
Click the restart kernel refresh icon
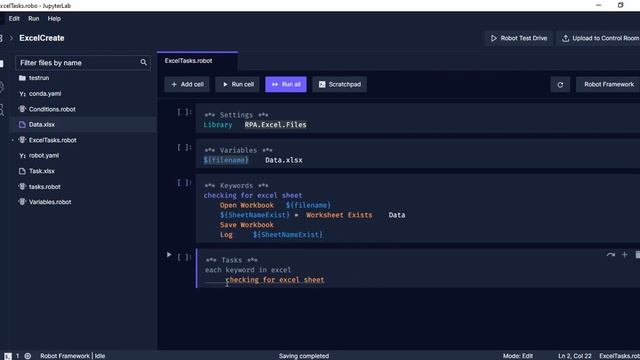560,84
